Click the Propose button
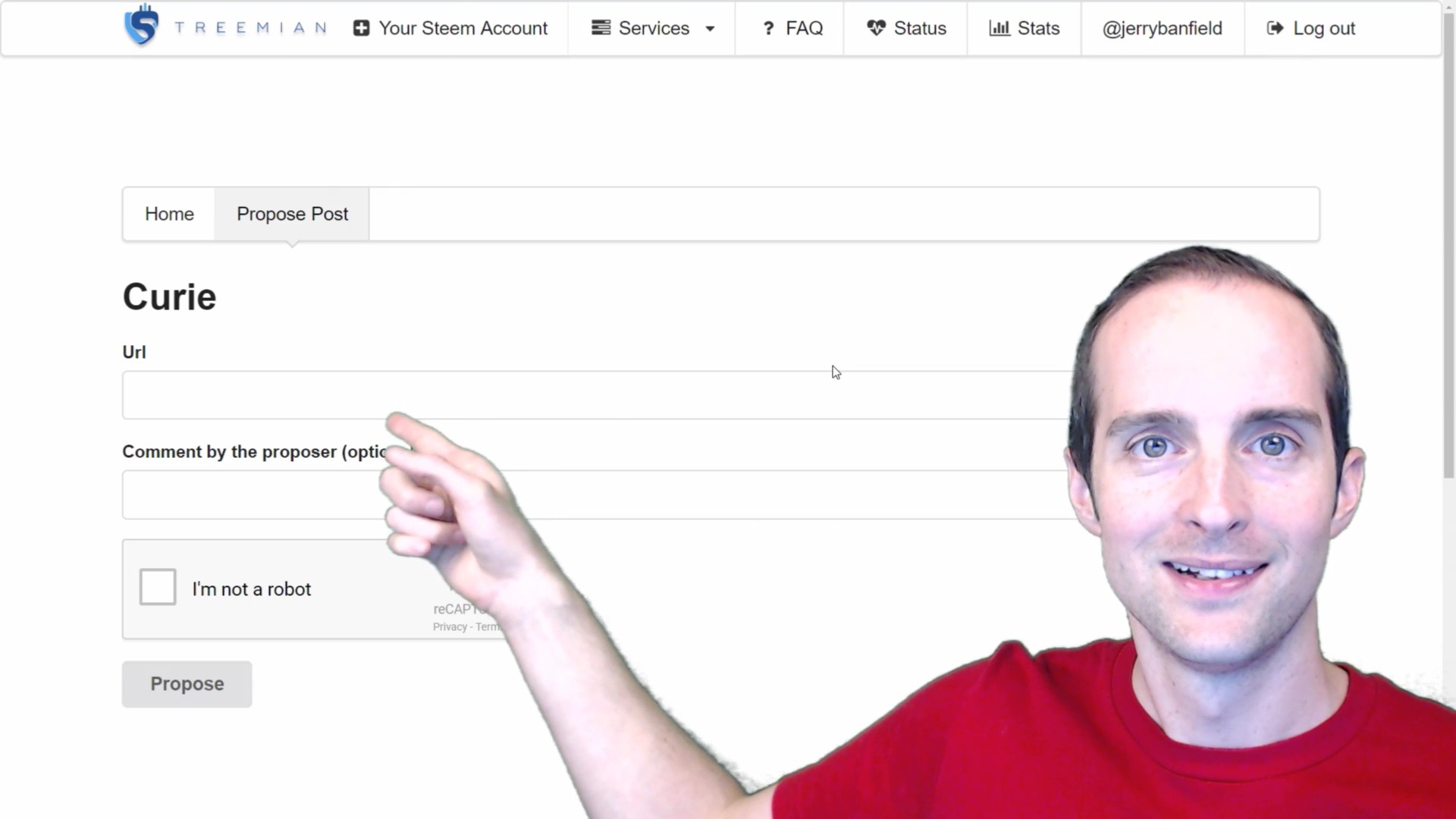Screen dimensions: 1456x819 click(187, 684)
